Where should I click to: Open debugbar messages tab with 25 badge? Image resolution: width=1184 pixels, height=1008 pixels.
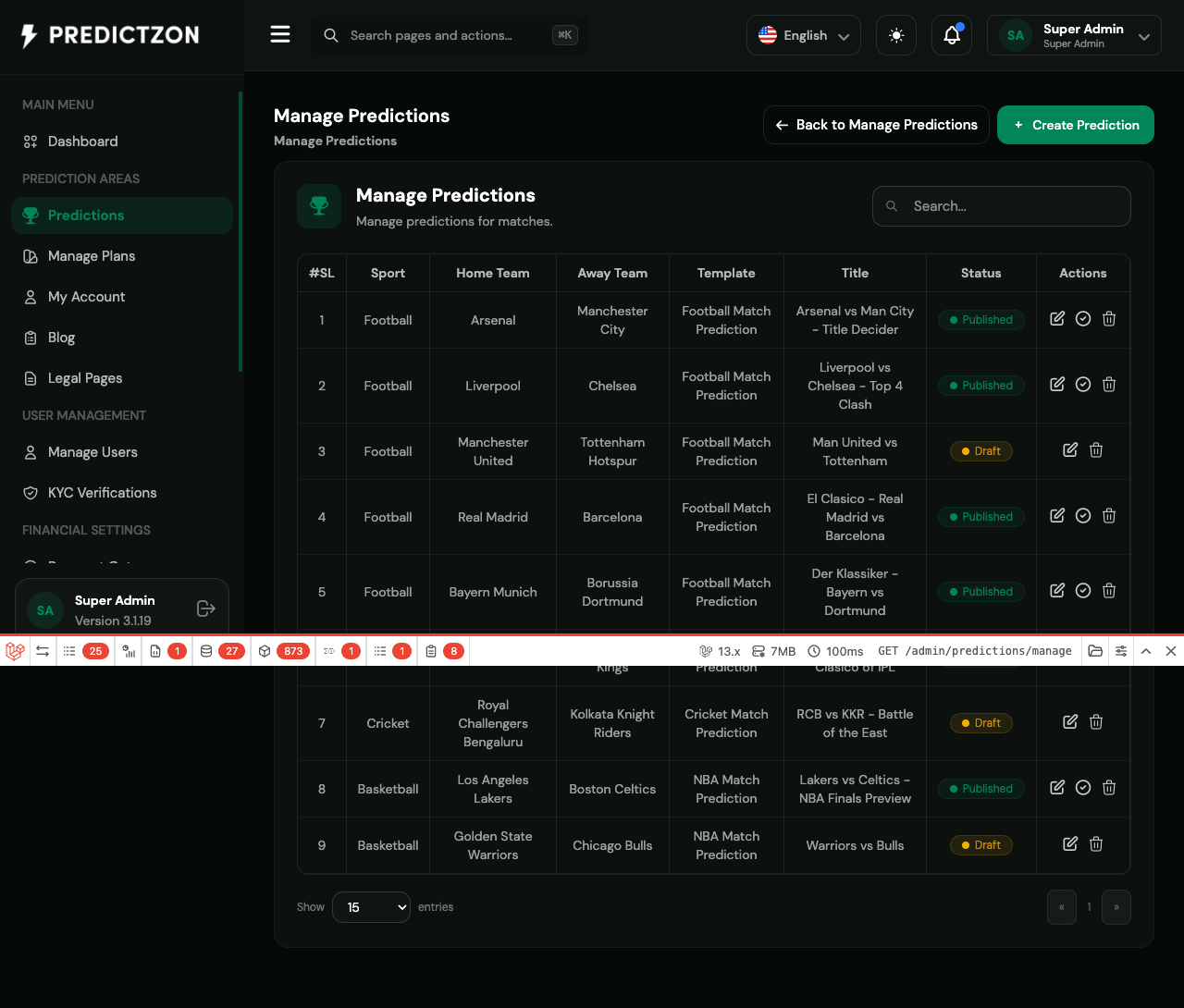click(85, 651)
